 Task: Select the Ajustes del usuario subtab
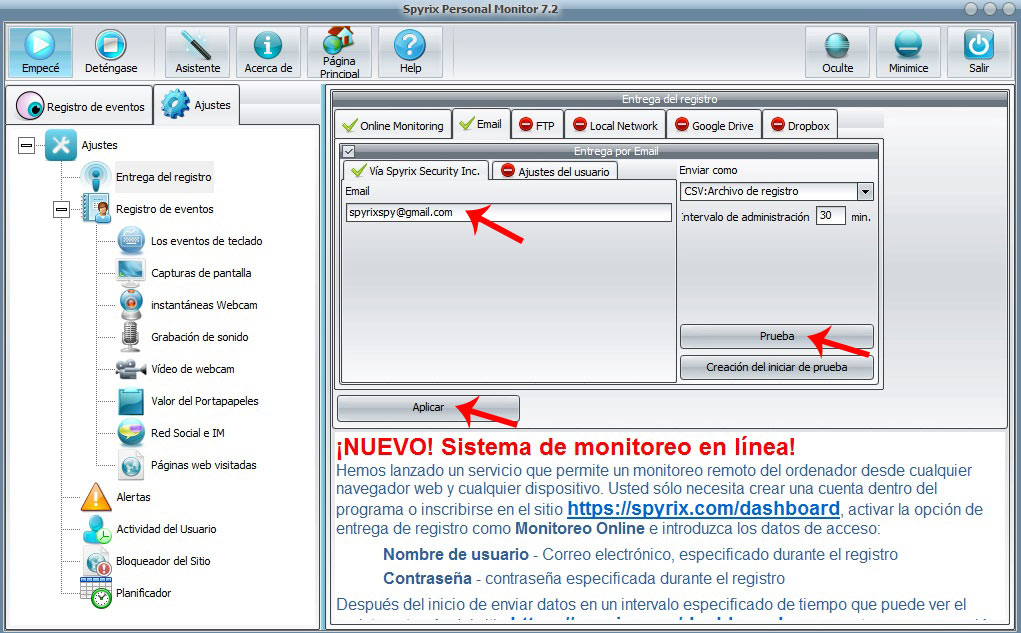click(555, 171)
